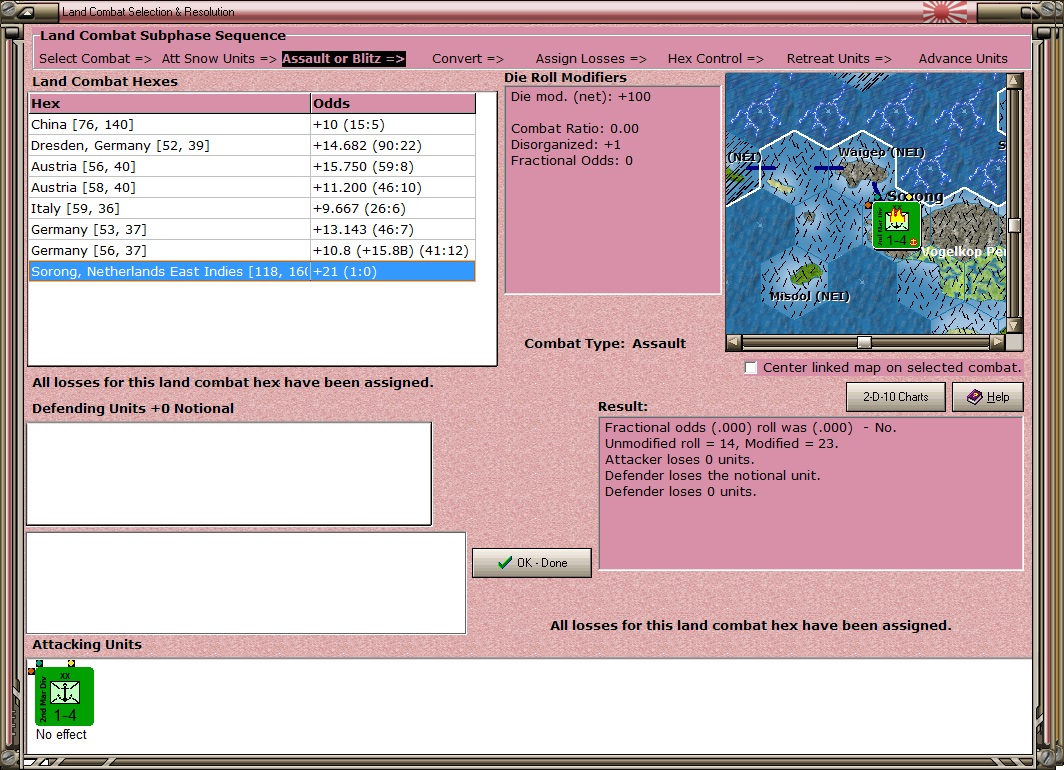Click the 2nd Mar Div attacking unit counter
Viewport: 1064px width, 770px height.
[x=64, y=696]
